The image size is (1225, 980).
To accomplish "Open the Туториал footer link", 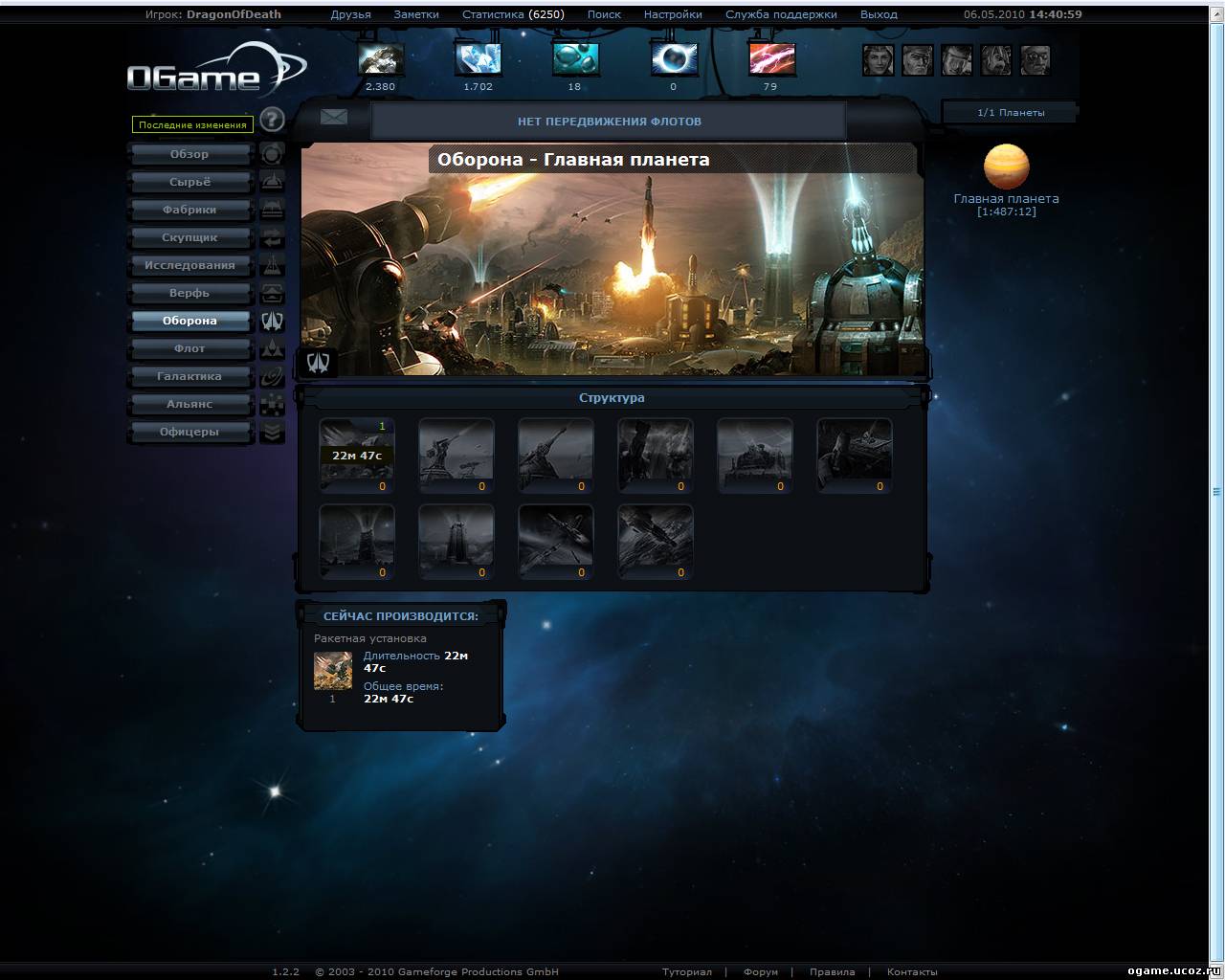I will point(686,971).
